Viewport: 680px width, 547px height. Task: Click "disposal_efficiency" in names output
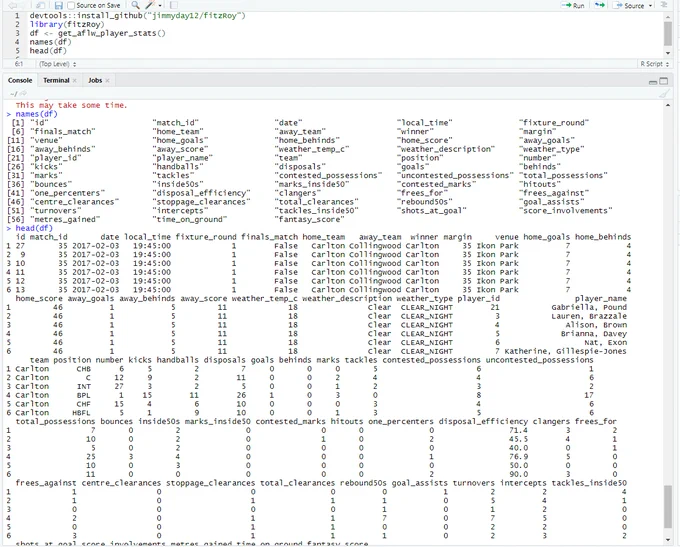tap(201, 193)
